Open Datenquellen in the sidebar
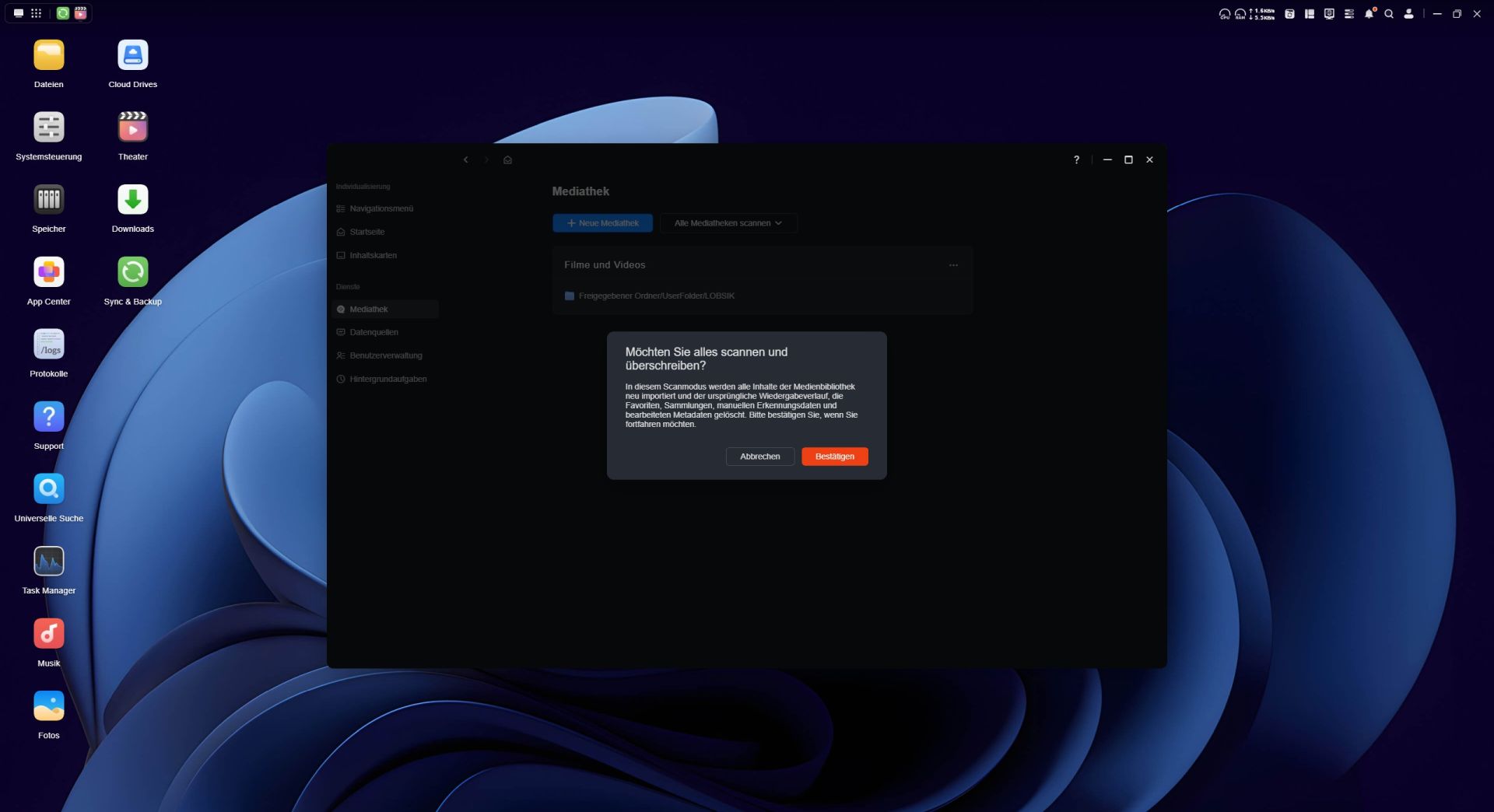The image size is (1494, 812). (x=373, y=332)
